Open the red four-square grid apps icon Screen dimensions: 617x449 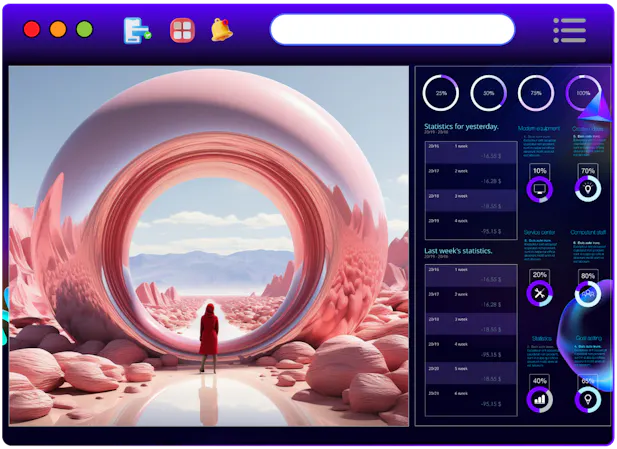coord(182,30)
